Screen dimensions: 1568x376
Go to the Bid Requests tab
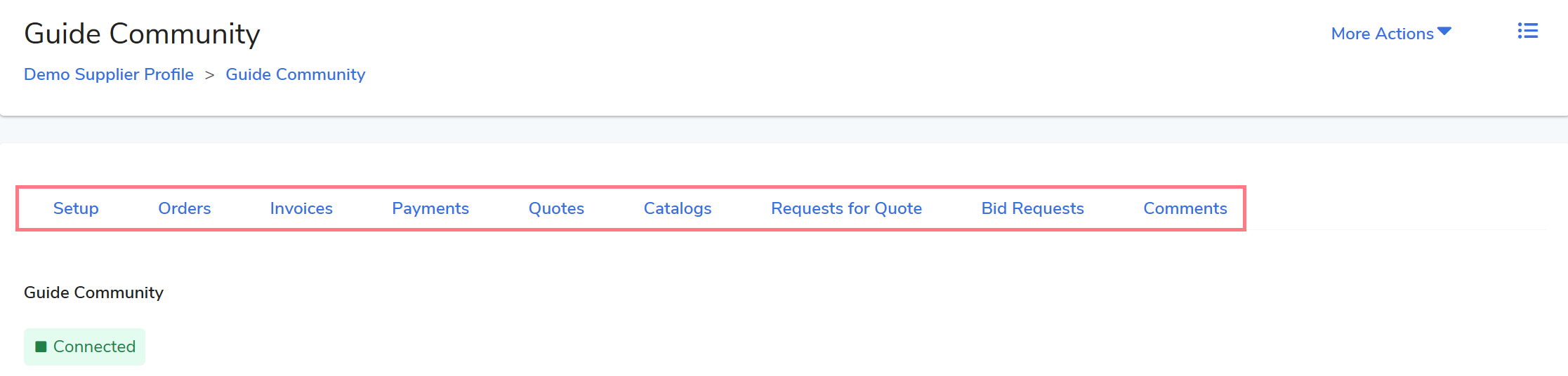tap(1032, 208)
